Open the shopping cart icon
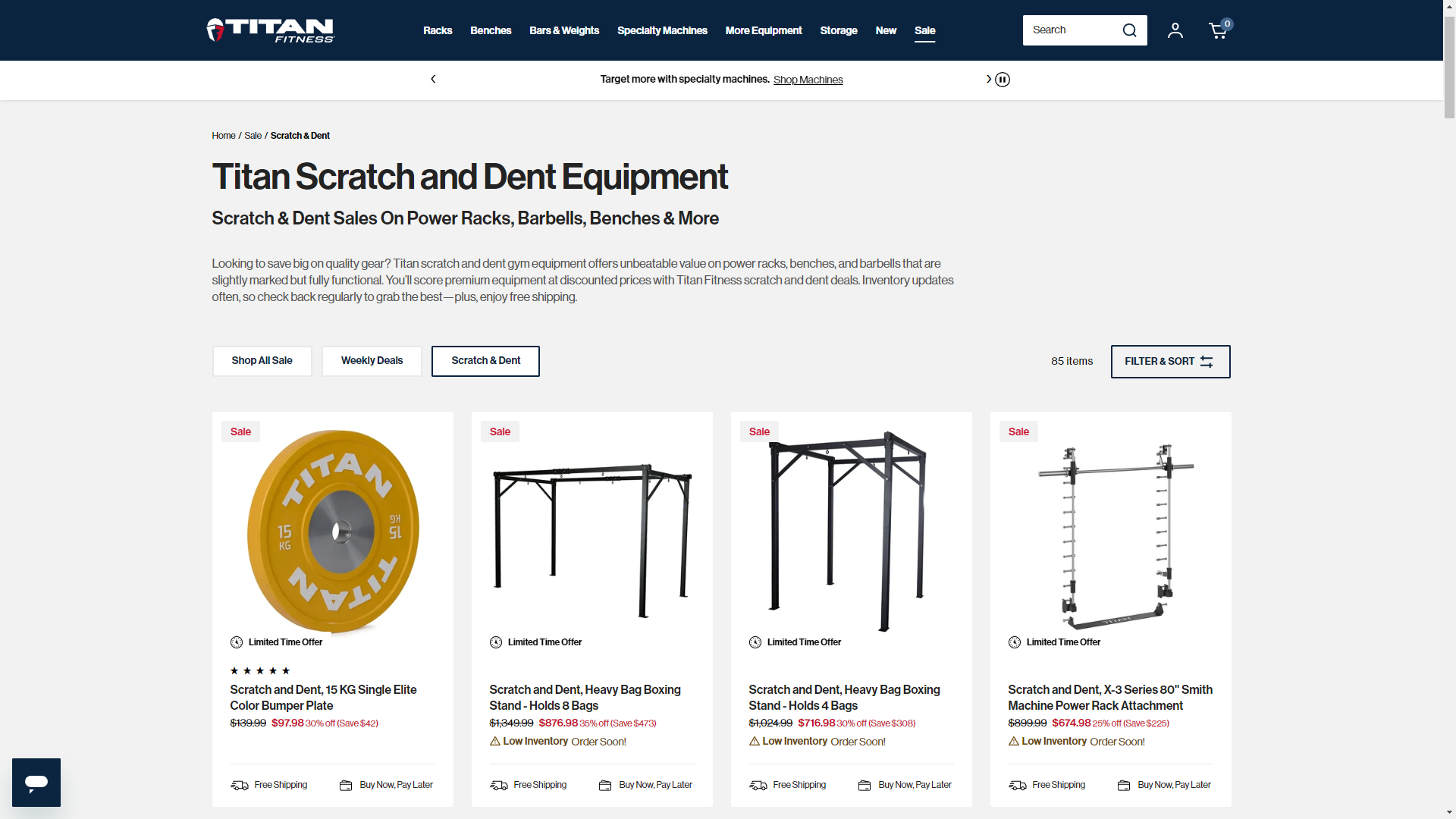 click(x=1218, y=30)
